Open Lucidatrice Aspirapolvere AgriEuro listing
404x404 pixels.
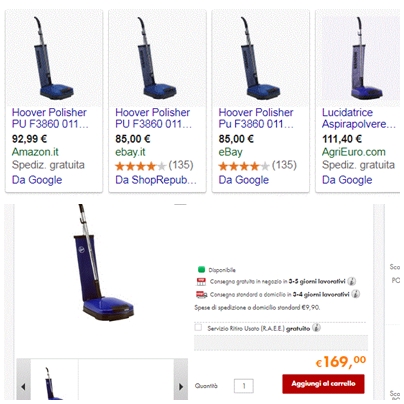[x=359, y=118]
